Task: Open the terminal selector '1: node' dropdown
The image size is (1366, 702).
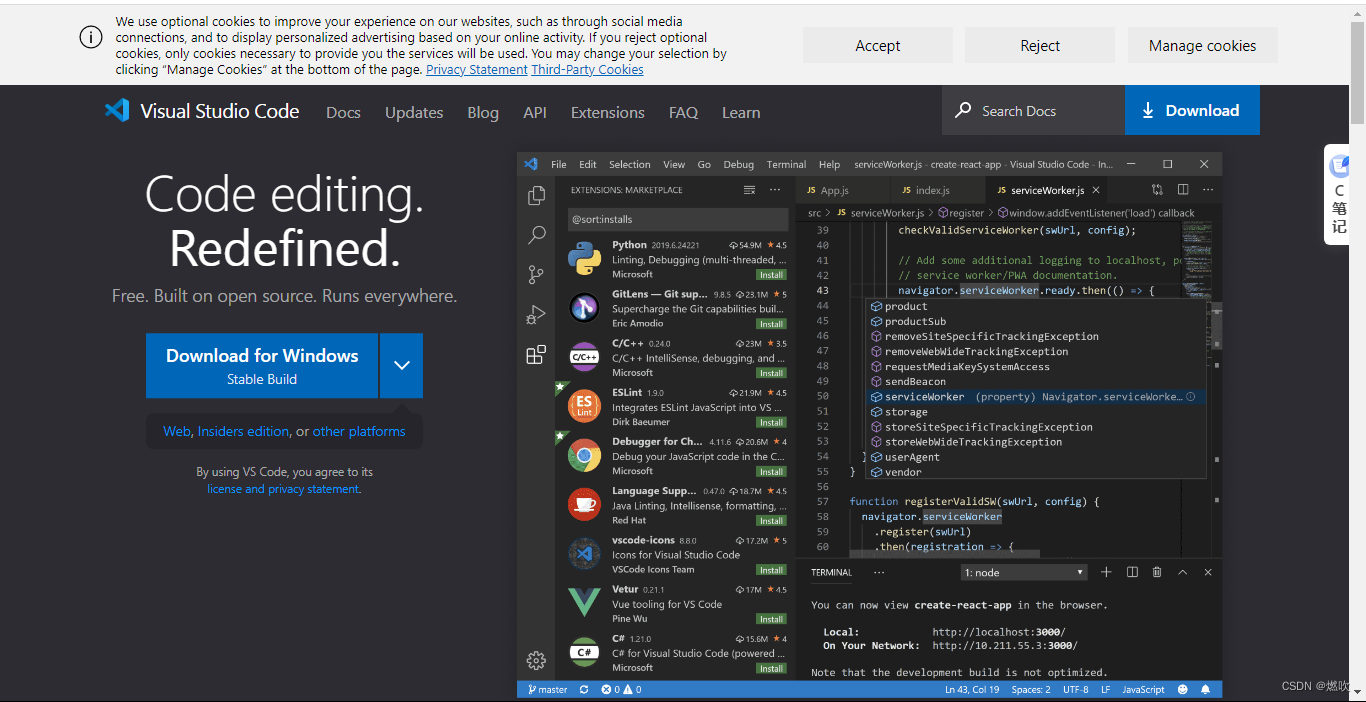Action: click(1025, 572)
